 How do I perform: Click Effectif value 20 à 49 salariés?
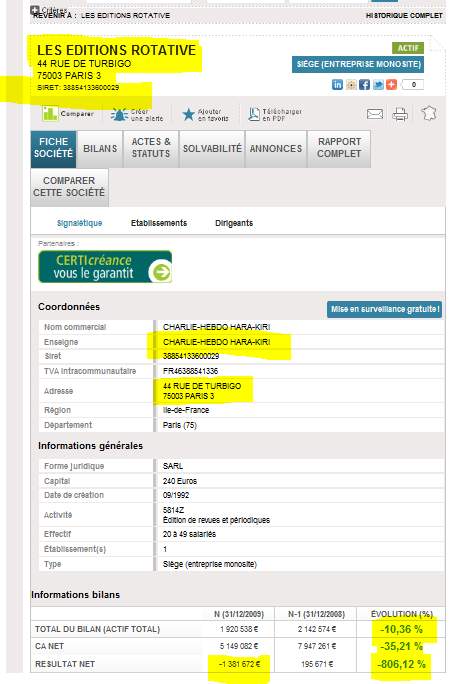[x=189, y=534]
